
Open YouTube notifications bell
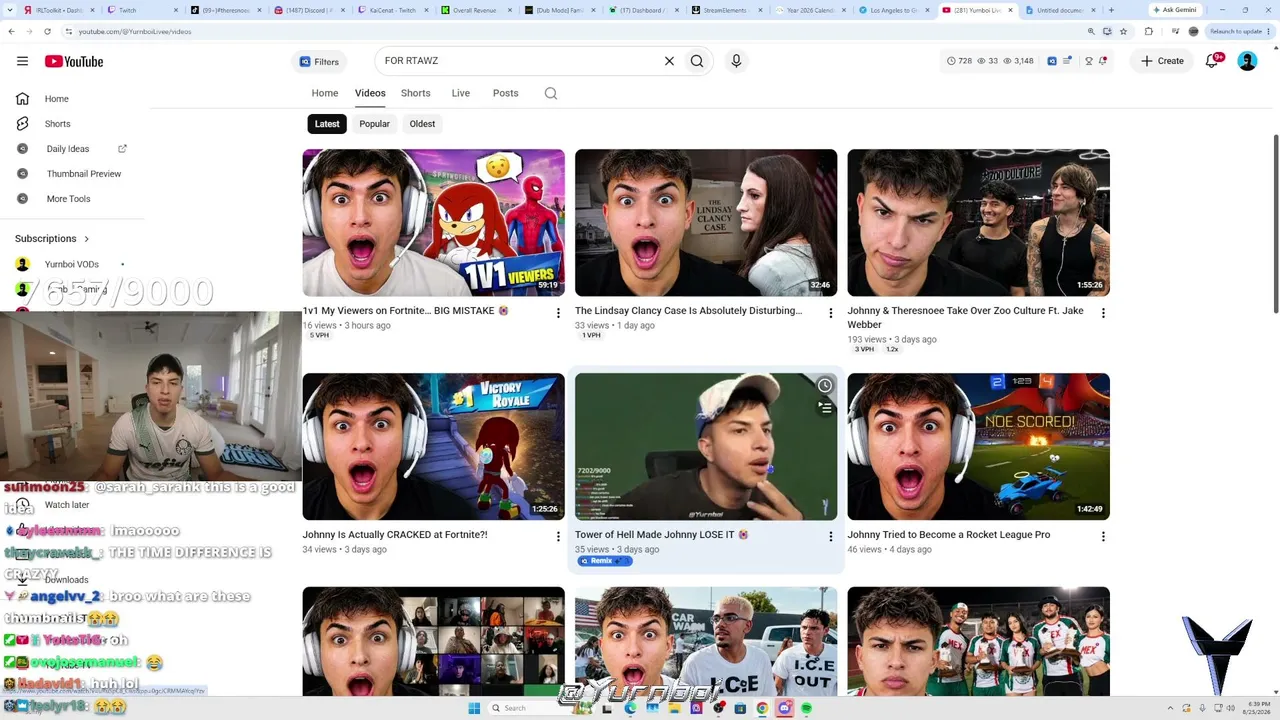click(1212, 61)
